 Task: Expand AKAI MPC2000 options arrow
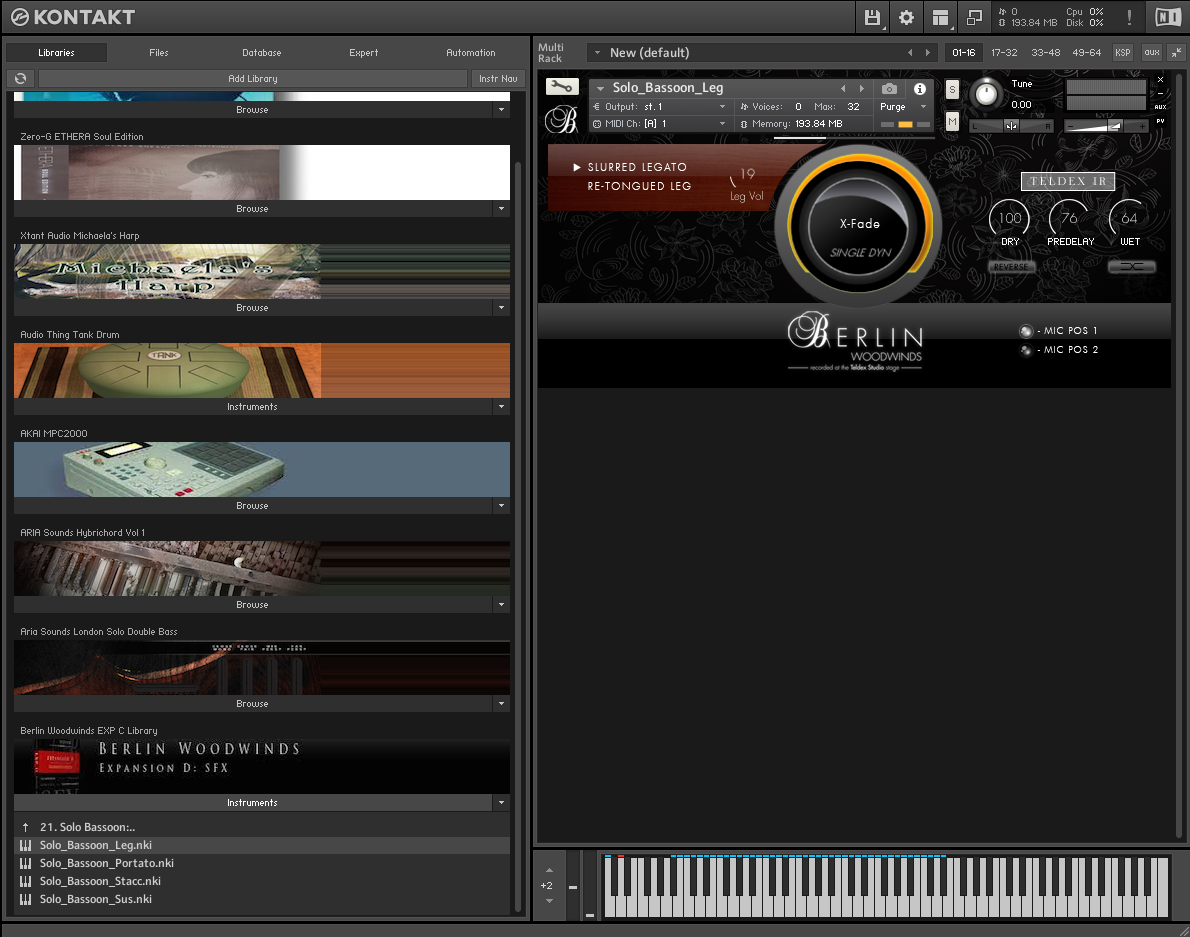501,505
